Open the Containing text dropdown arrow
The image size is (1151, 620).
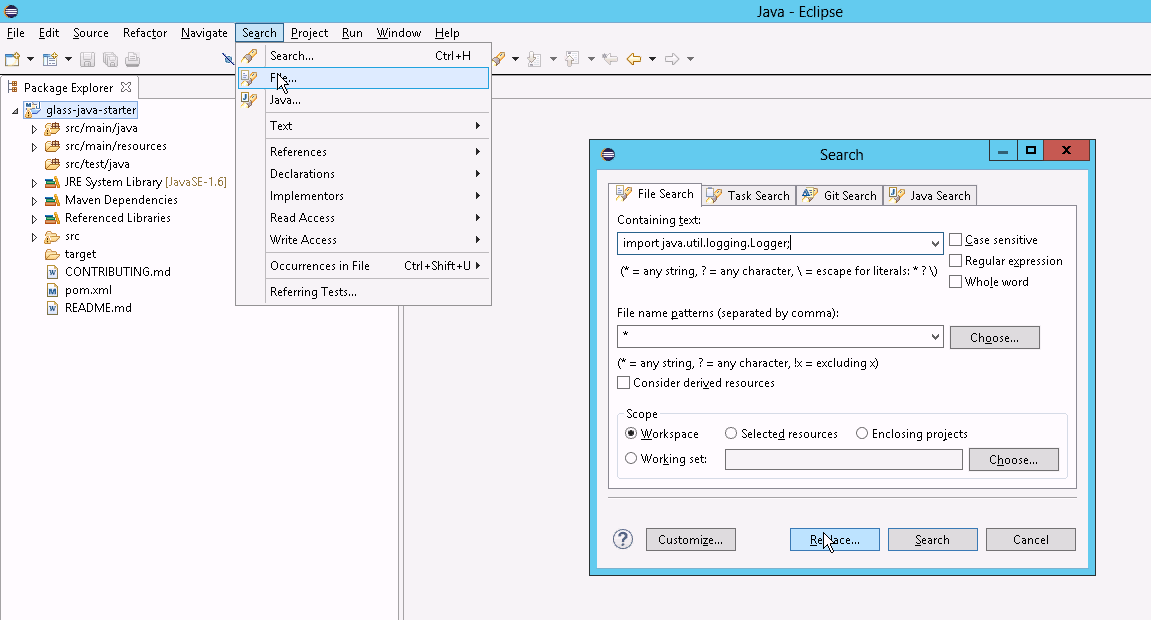click(x=935, y=243)
